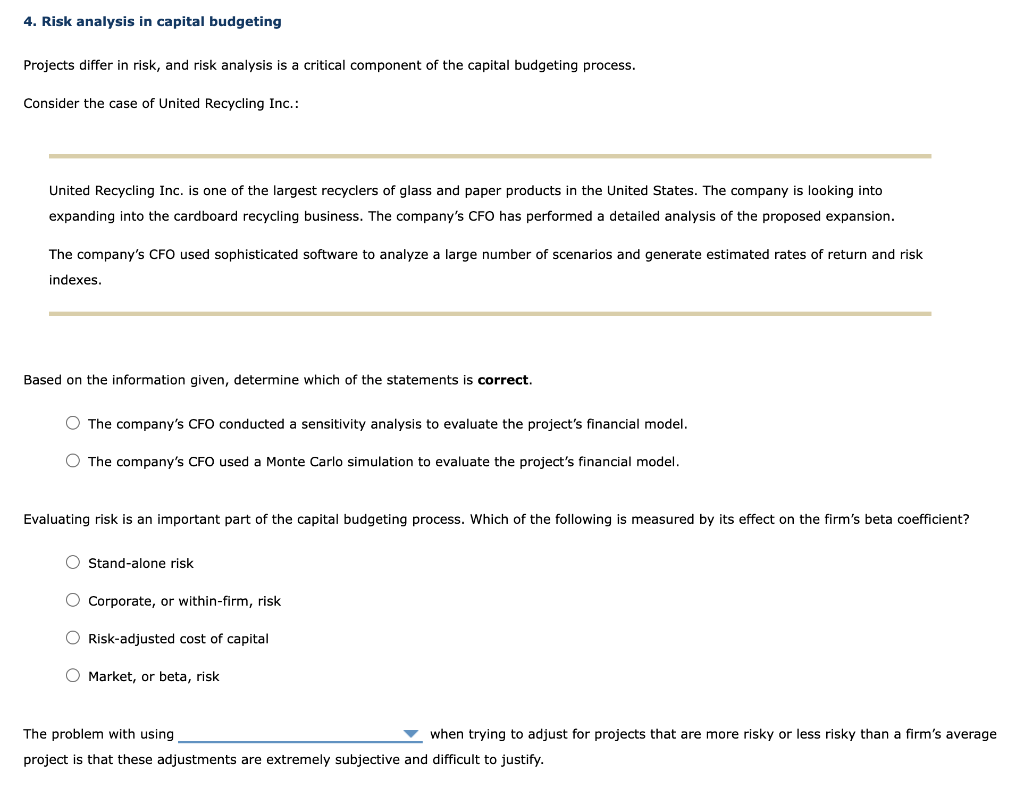Image resolution: width=1024 pixels, height=788 pixels.
Task: Click the sensitivity analysis statement text
Action: click(x=387, y=423)
